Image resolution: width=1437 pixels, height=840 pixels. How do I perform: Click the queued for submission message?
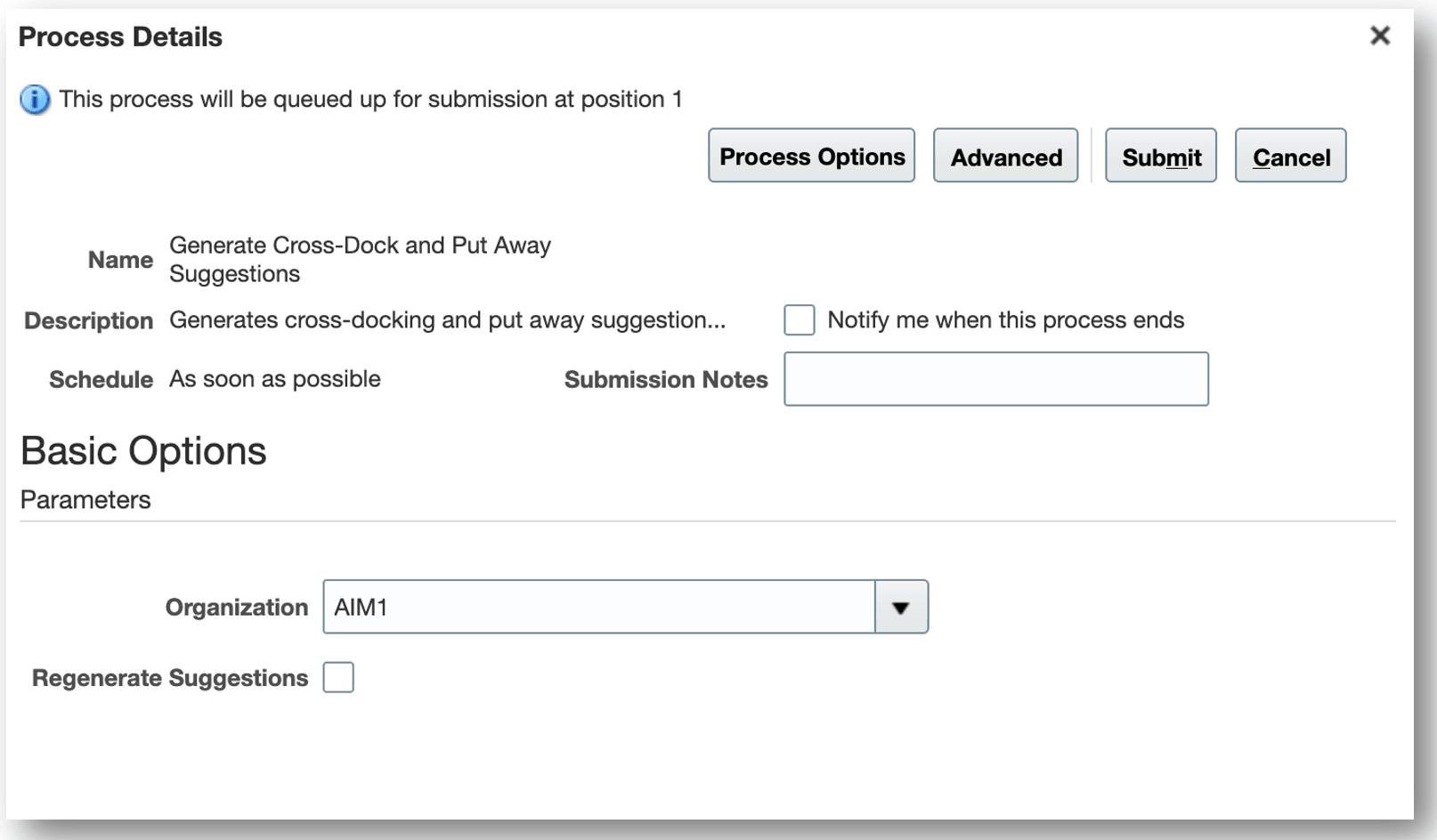pyautogui.click(x=370, y=100)
